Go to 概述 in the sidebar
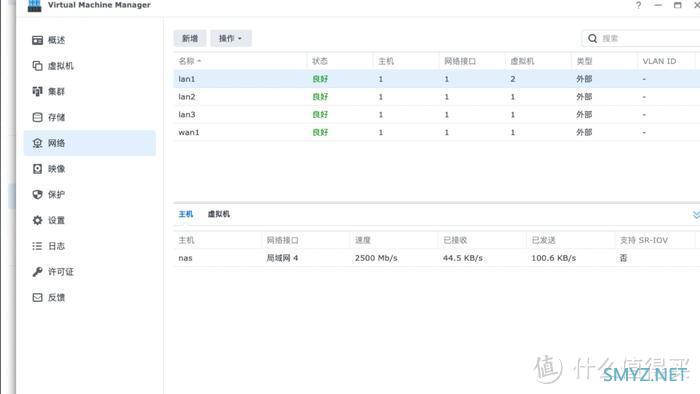 [x=89, y=40]
